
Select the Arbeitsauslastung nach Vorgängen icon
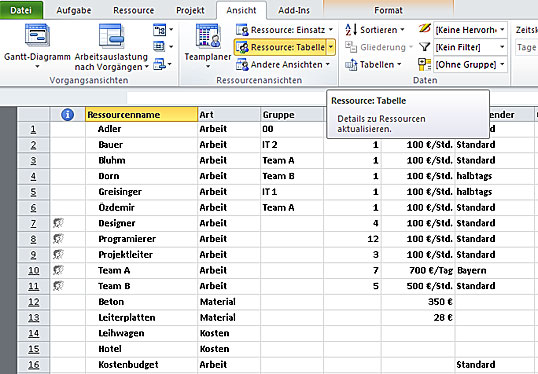pyautogui.click(x=111, y=36)
